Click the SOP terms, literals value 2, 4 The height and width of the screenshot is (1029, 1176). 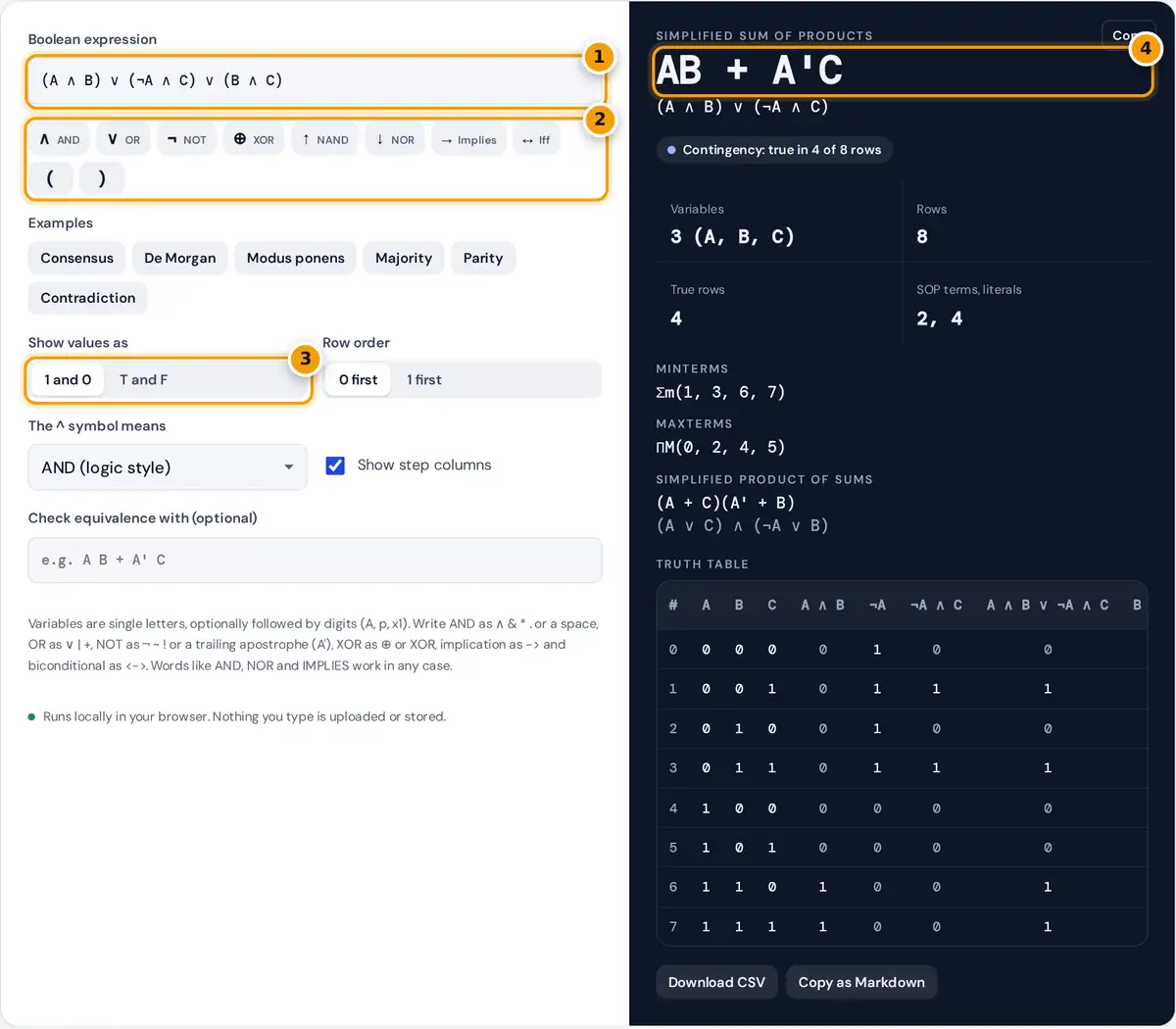click(940, 318)
